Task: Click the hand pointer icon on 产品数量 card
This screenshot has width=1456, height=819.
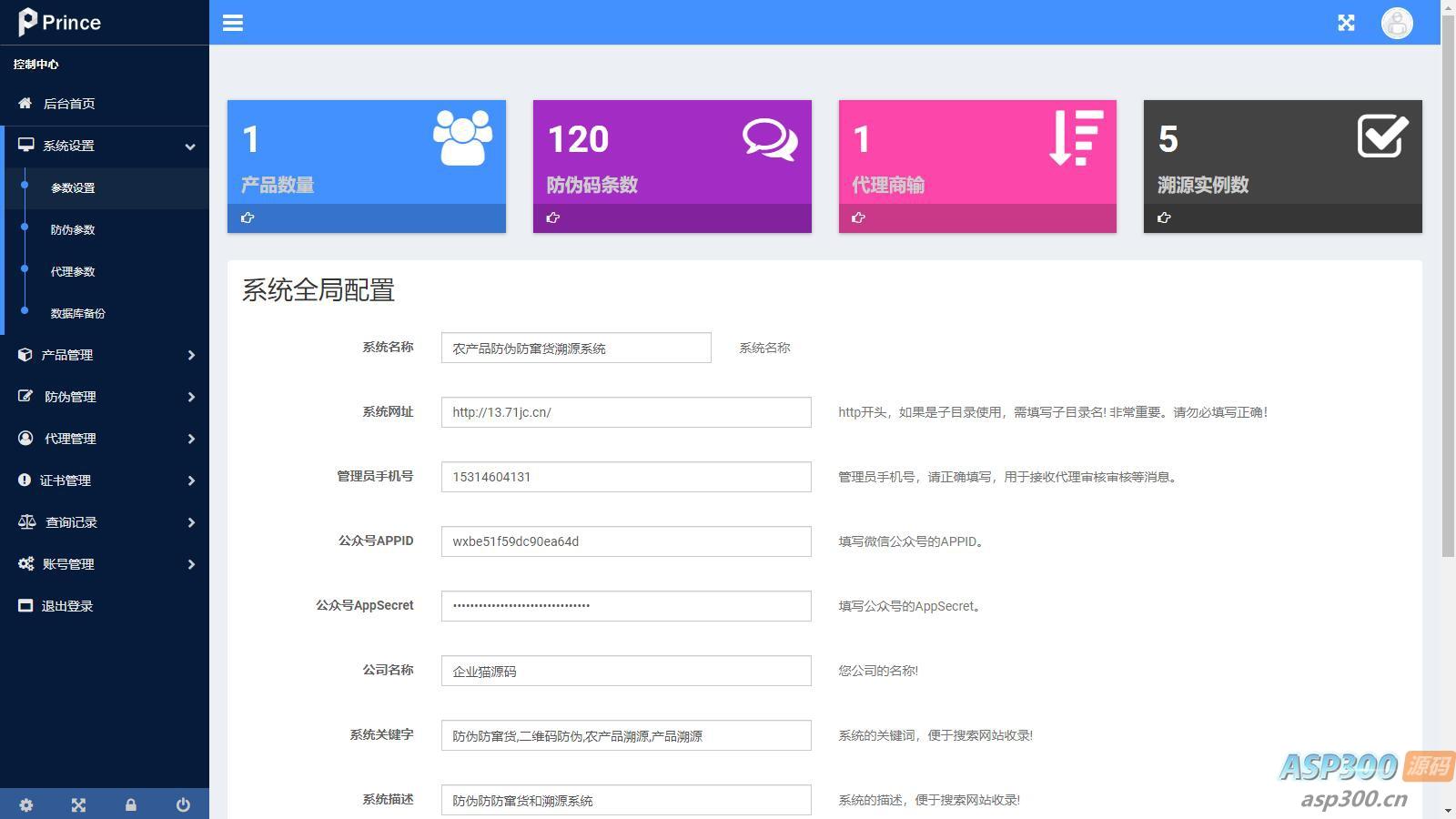Action: [248, 217]
